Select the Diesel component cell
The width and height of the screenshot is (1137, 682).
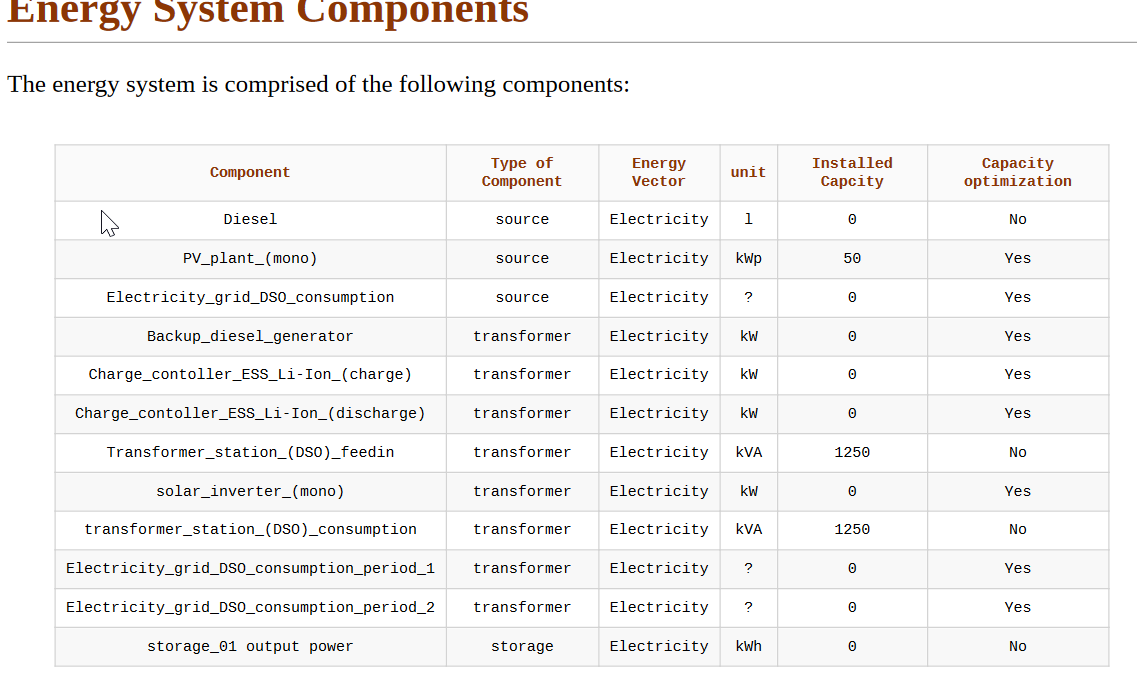(250, 220)
